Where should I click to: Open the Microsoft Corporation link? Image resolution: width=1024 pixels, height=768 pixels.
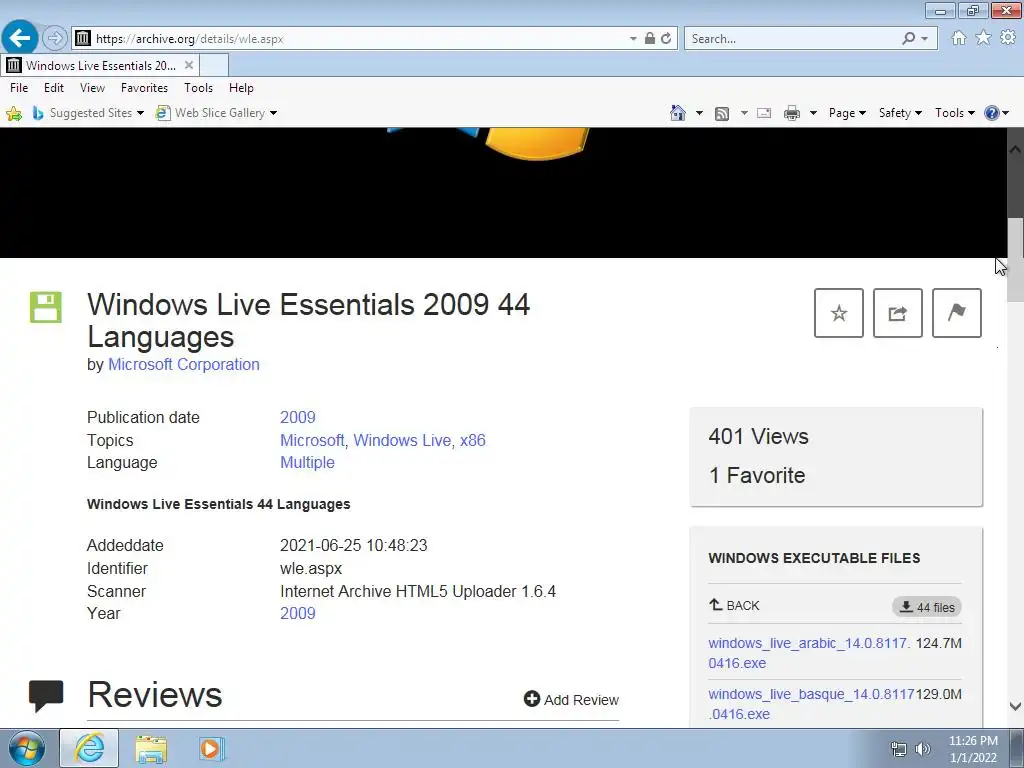point(184,364)
